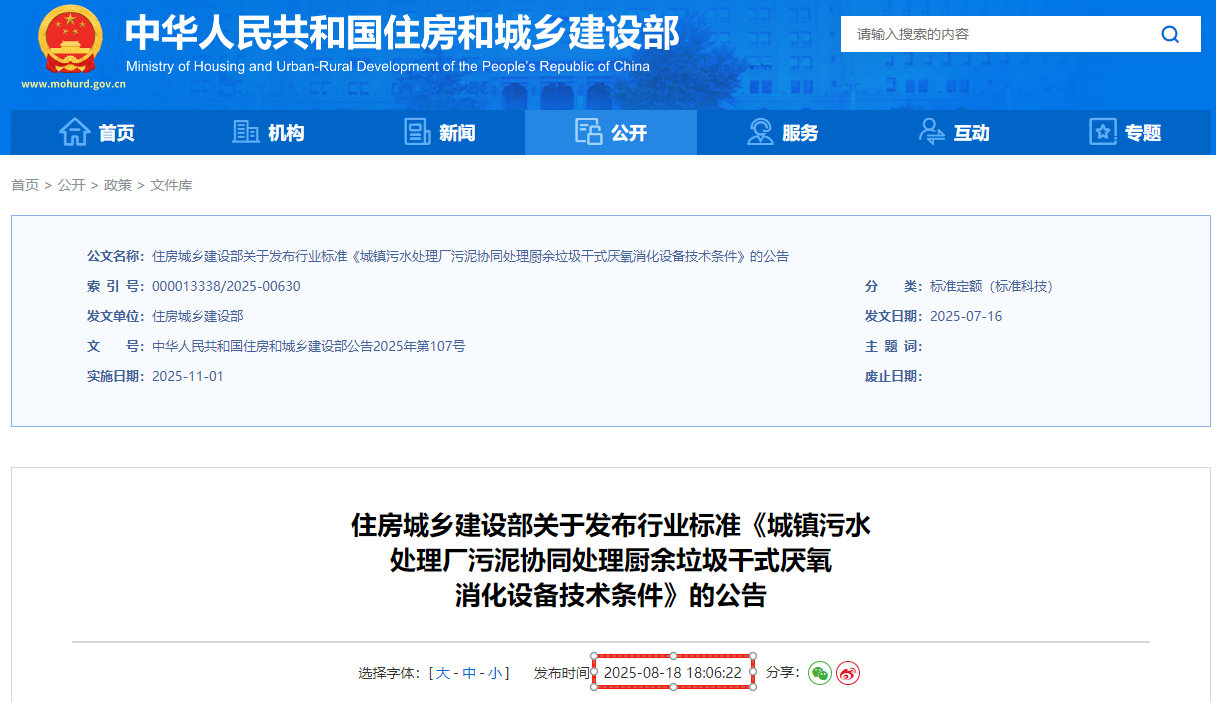Click the search magnifier icon
The height and width of the screenshot is (702, 1216).
[x=1170, y=34]
